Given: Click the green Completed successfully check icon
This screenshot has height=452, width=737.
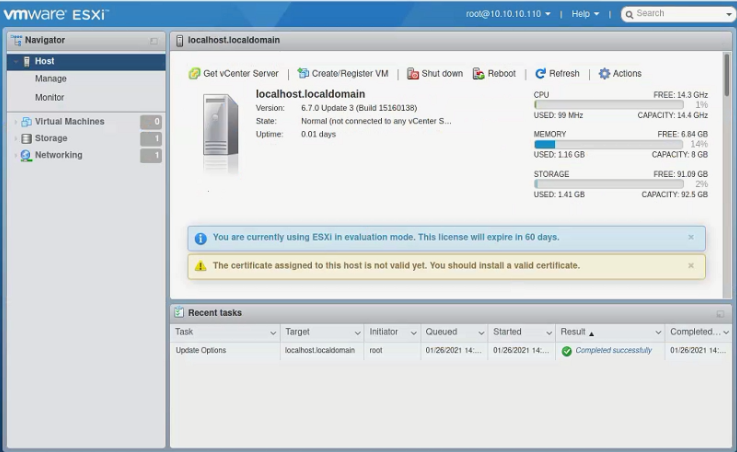Looking at the screenshot, I should [567, 351].
